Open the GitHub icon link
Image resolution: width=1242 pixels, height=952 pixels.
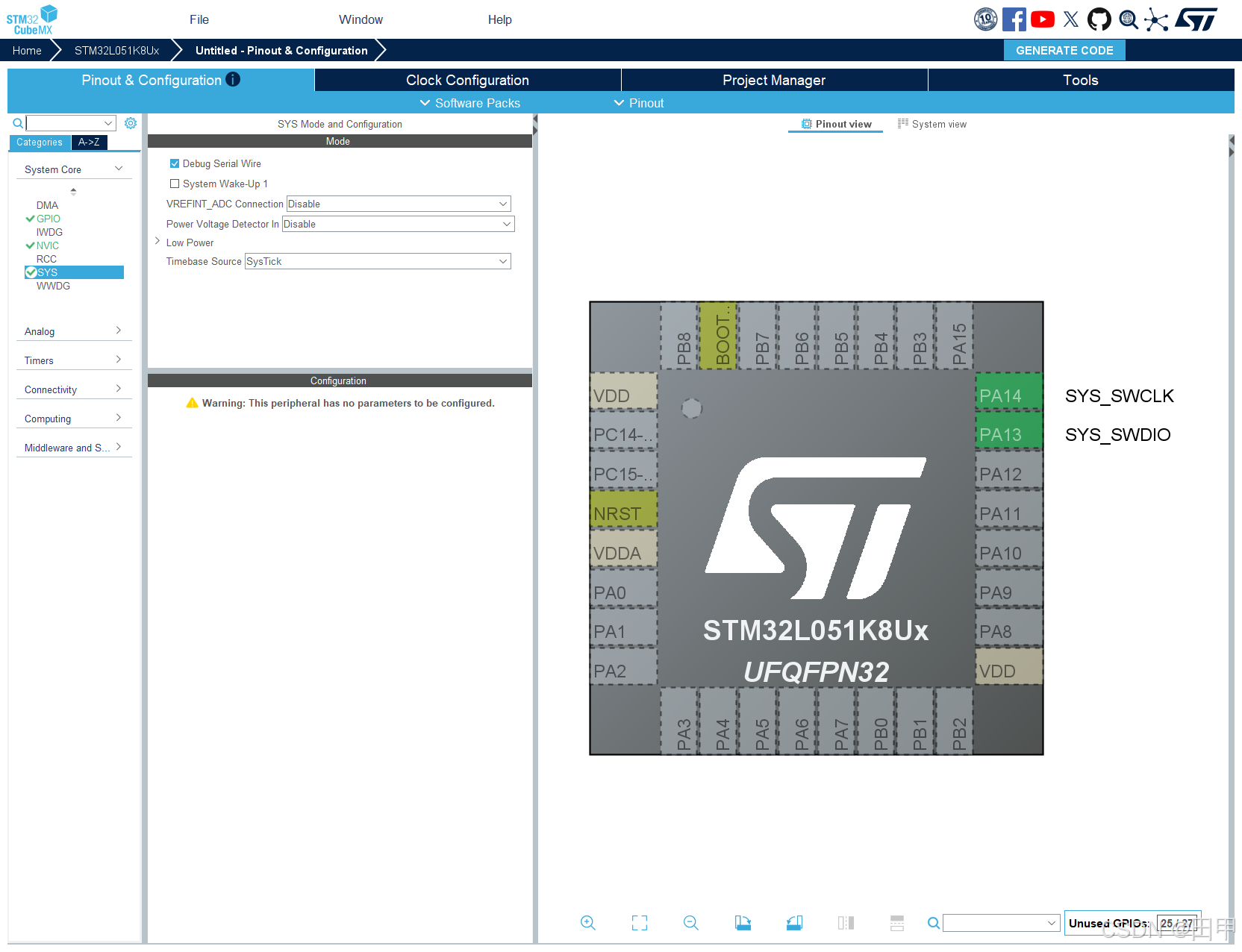(x=1099, y=19)
